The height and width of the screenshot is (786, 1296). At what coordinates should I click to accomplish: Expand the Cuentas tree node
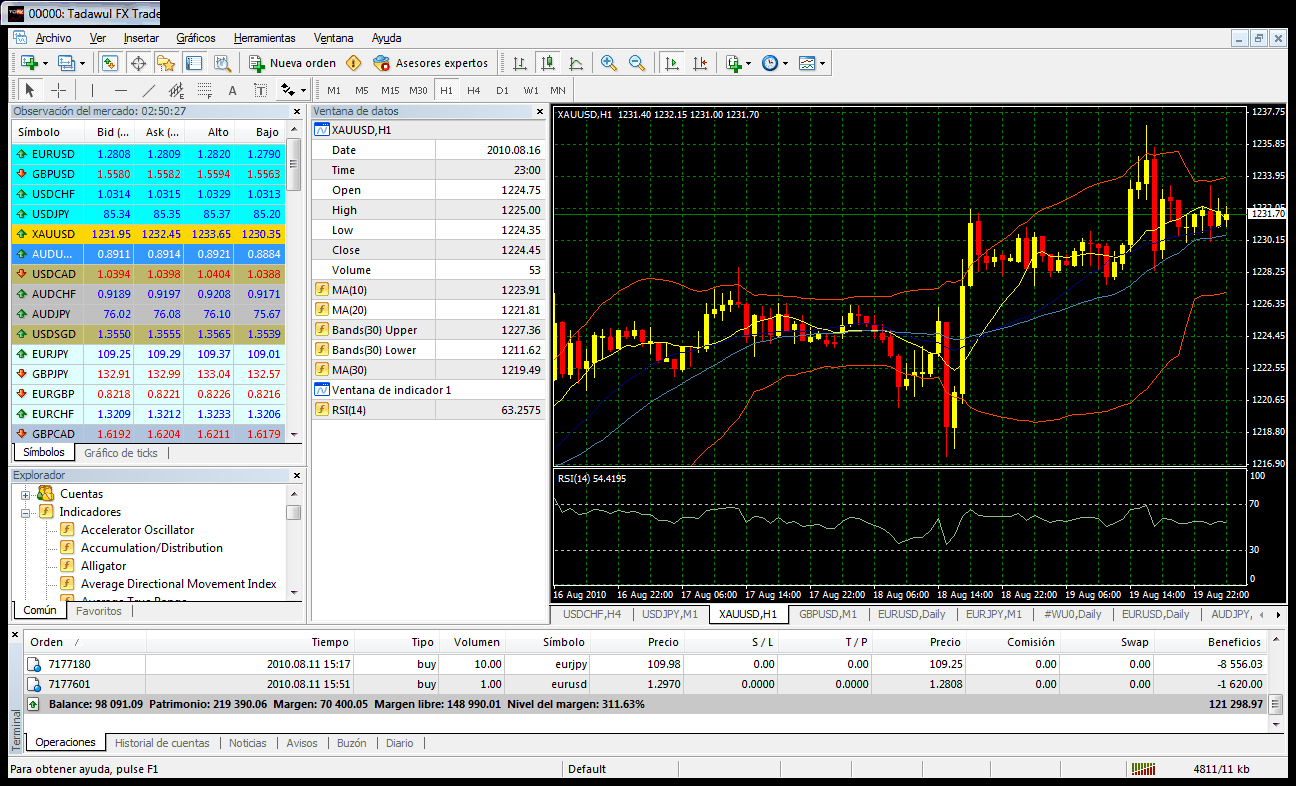click(25, 494)
